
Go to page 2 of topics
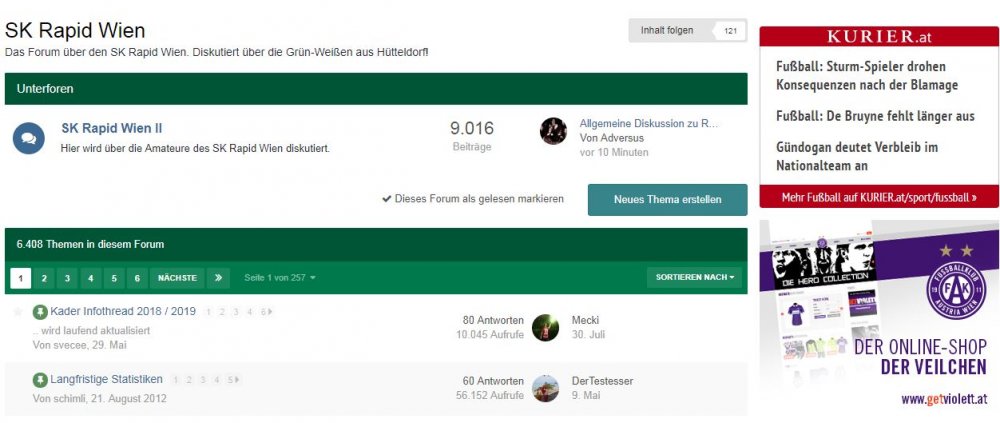point(44,278)
